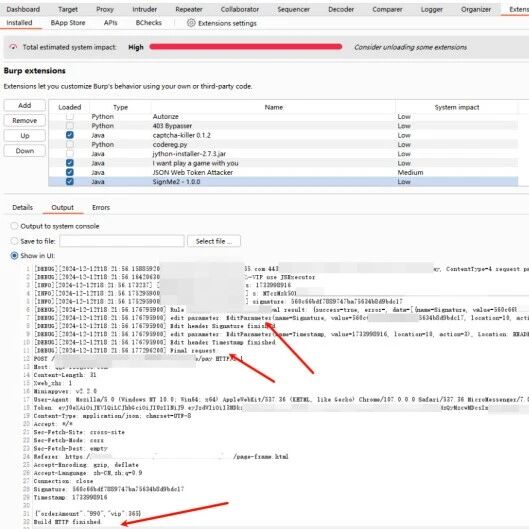Open the Collaborator tab
This screenshot has width=529, height=529.
[240, 9]
